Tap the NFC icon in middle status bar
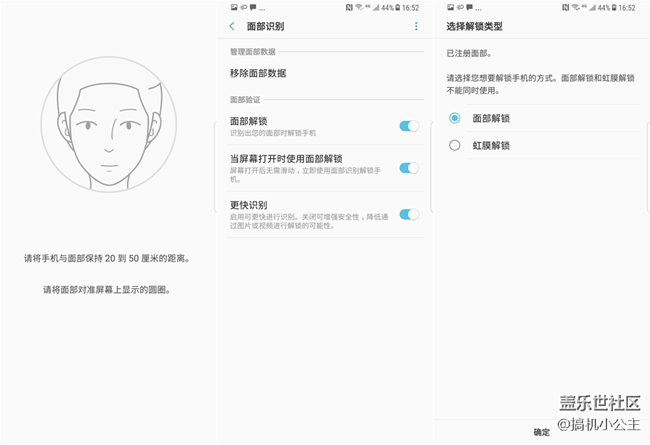Viewport: 650px width, 445px height. [347, 7]
